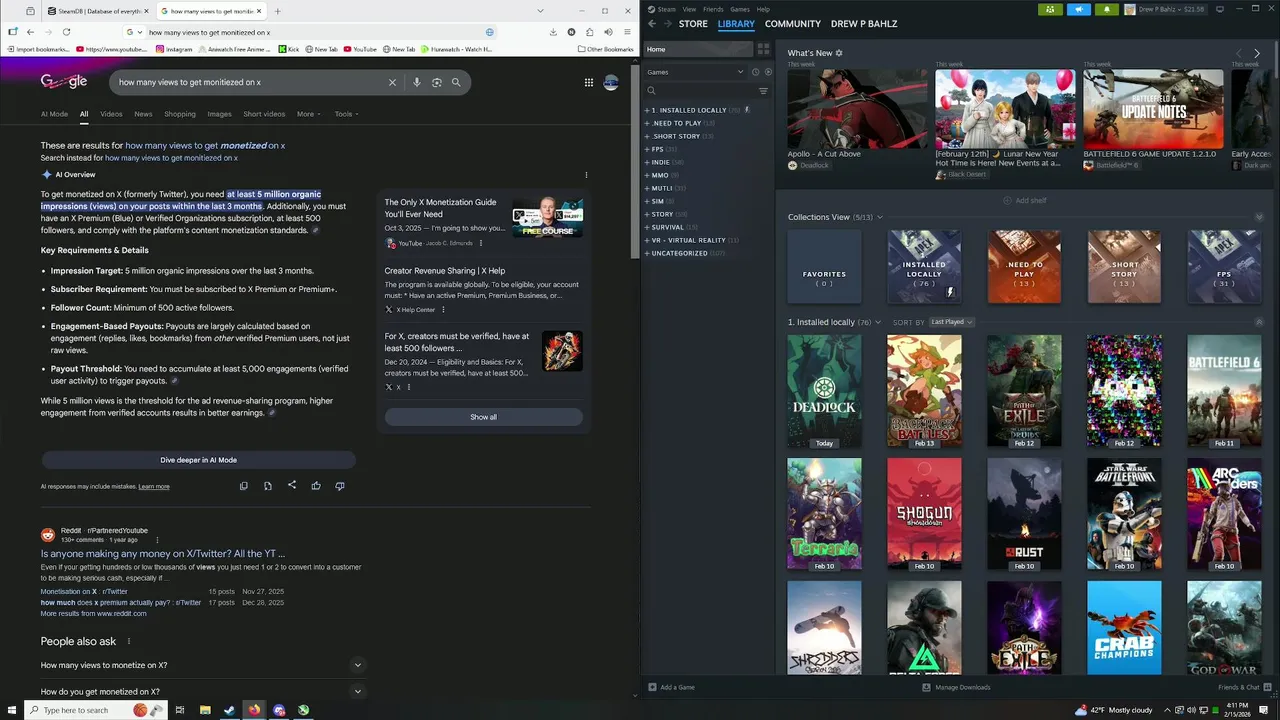The width and height of the screenshot is (1280, 720).
Task: Go to Steam COMMUNITY tab
Action: 793,24
